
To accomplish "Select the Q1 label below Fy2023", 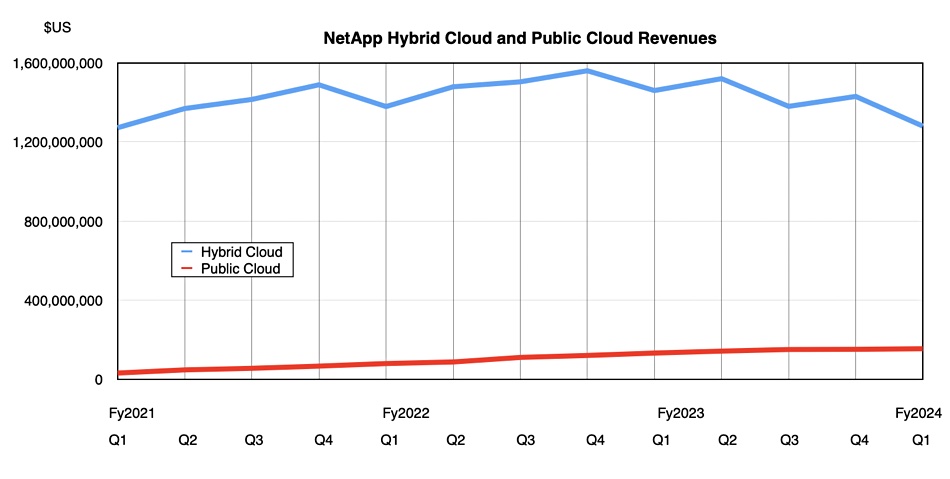I will tap(660, 440).
